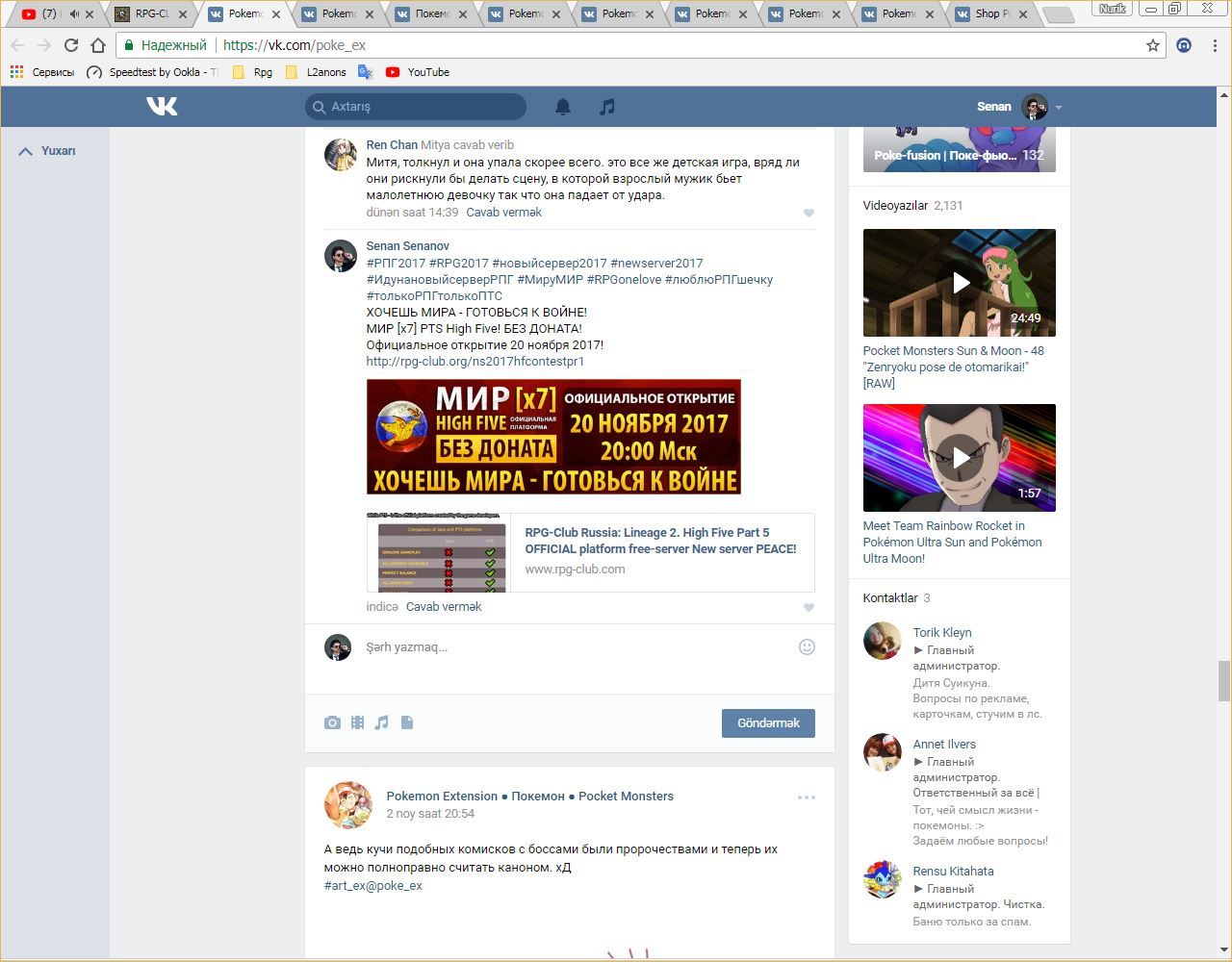Open the music note icon in header

tap(606, 107)
